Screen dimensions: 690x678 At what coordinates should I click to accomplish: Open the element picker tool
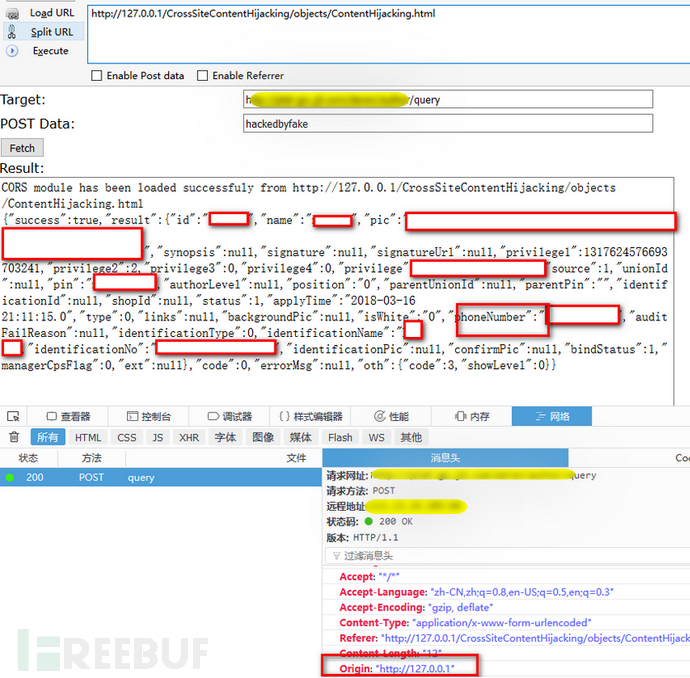coord(13,416)
